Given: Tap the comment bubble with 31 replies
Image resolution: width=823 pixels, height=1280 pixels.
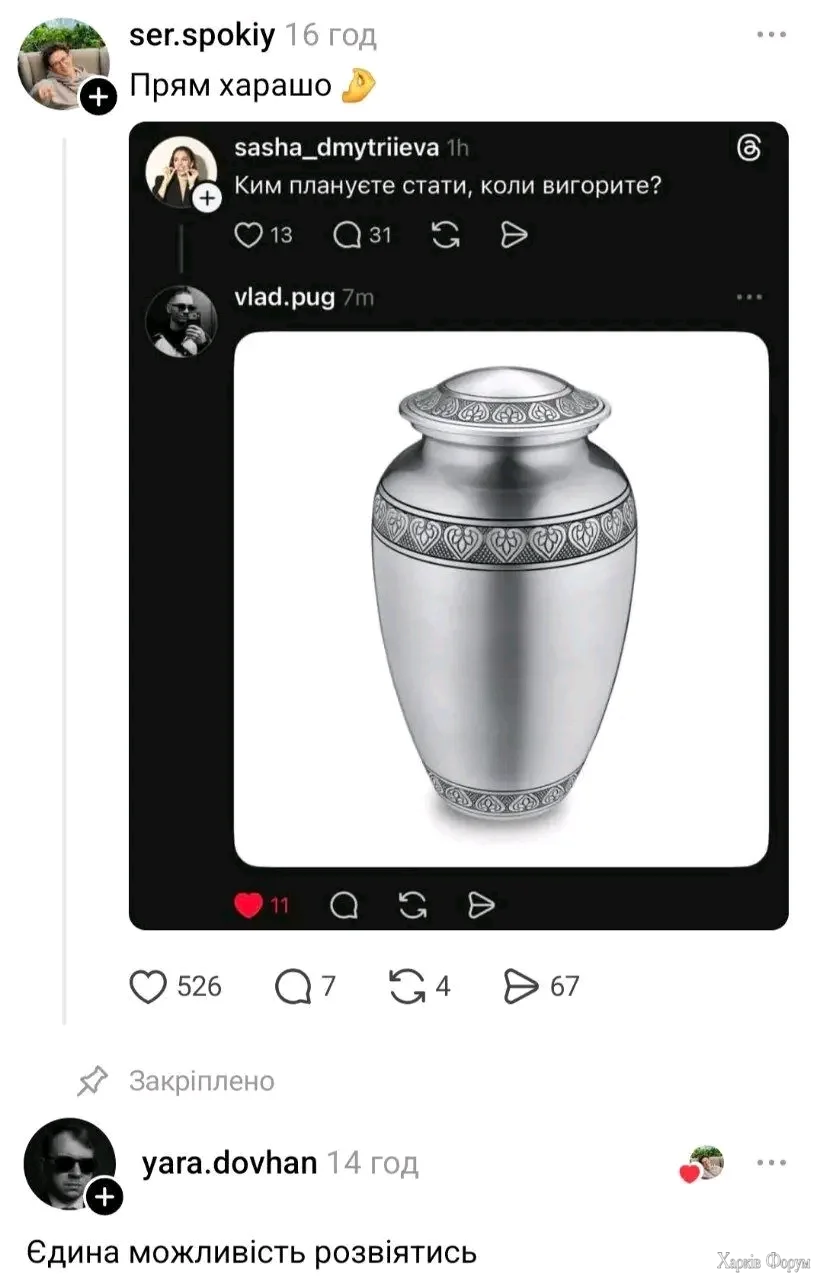Looking at the screenshot, I should pos(347,235).
